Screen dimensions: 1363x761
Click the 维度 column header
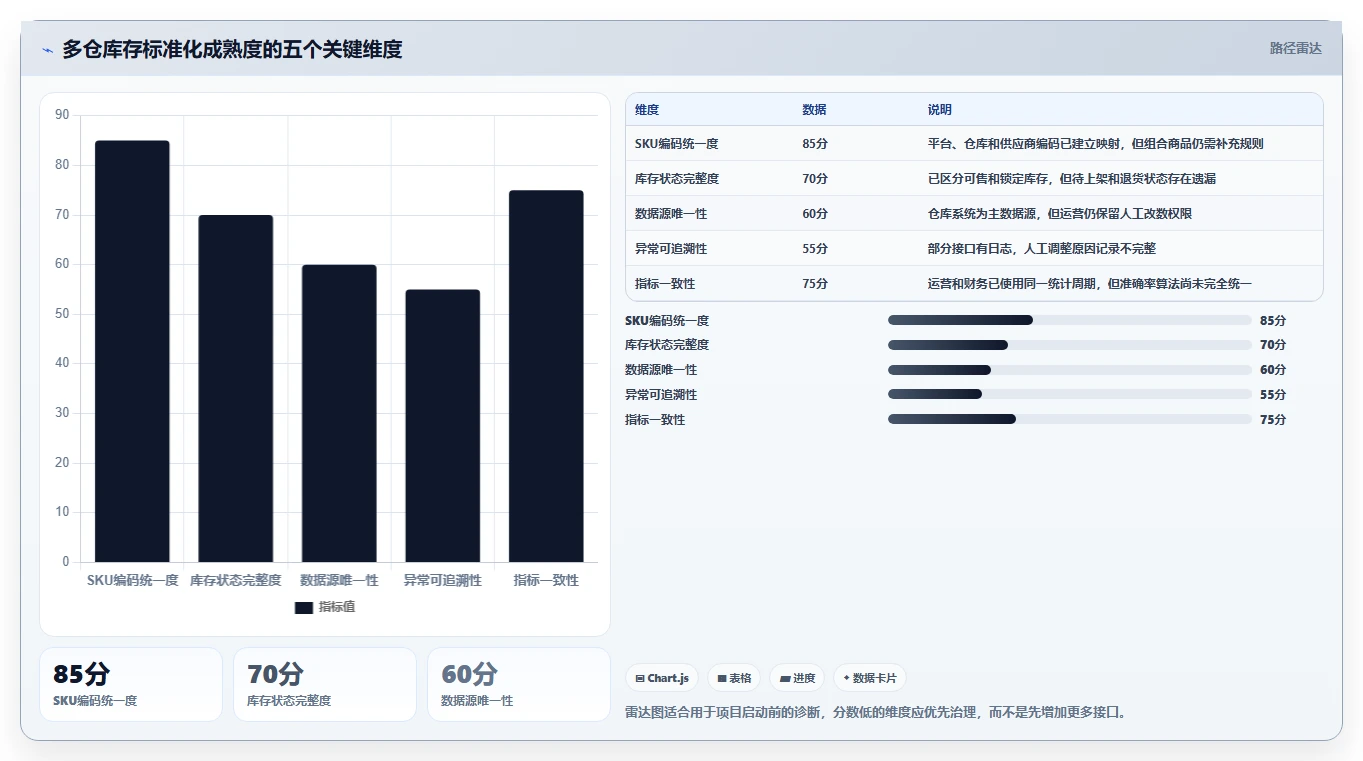click(647, 110)
